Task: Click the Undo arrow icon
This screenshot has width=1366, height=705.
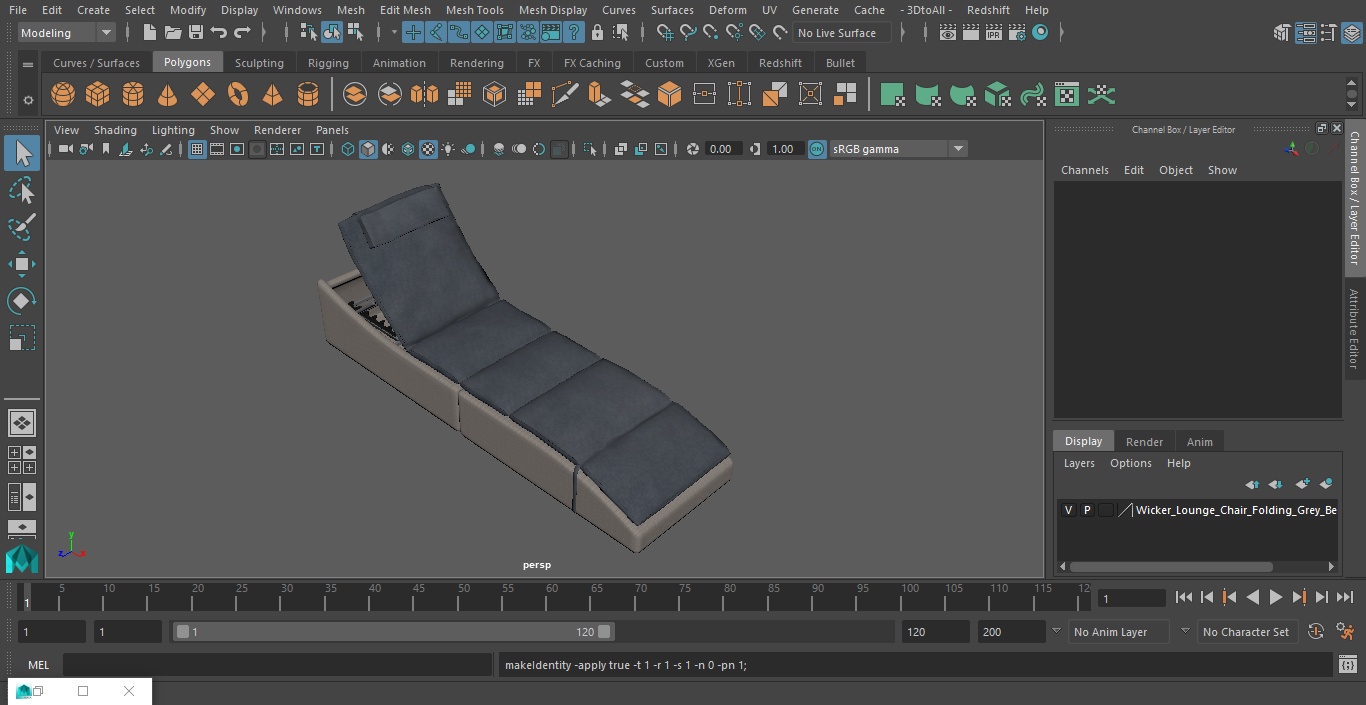Action: [x=219, y=33]
